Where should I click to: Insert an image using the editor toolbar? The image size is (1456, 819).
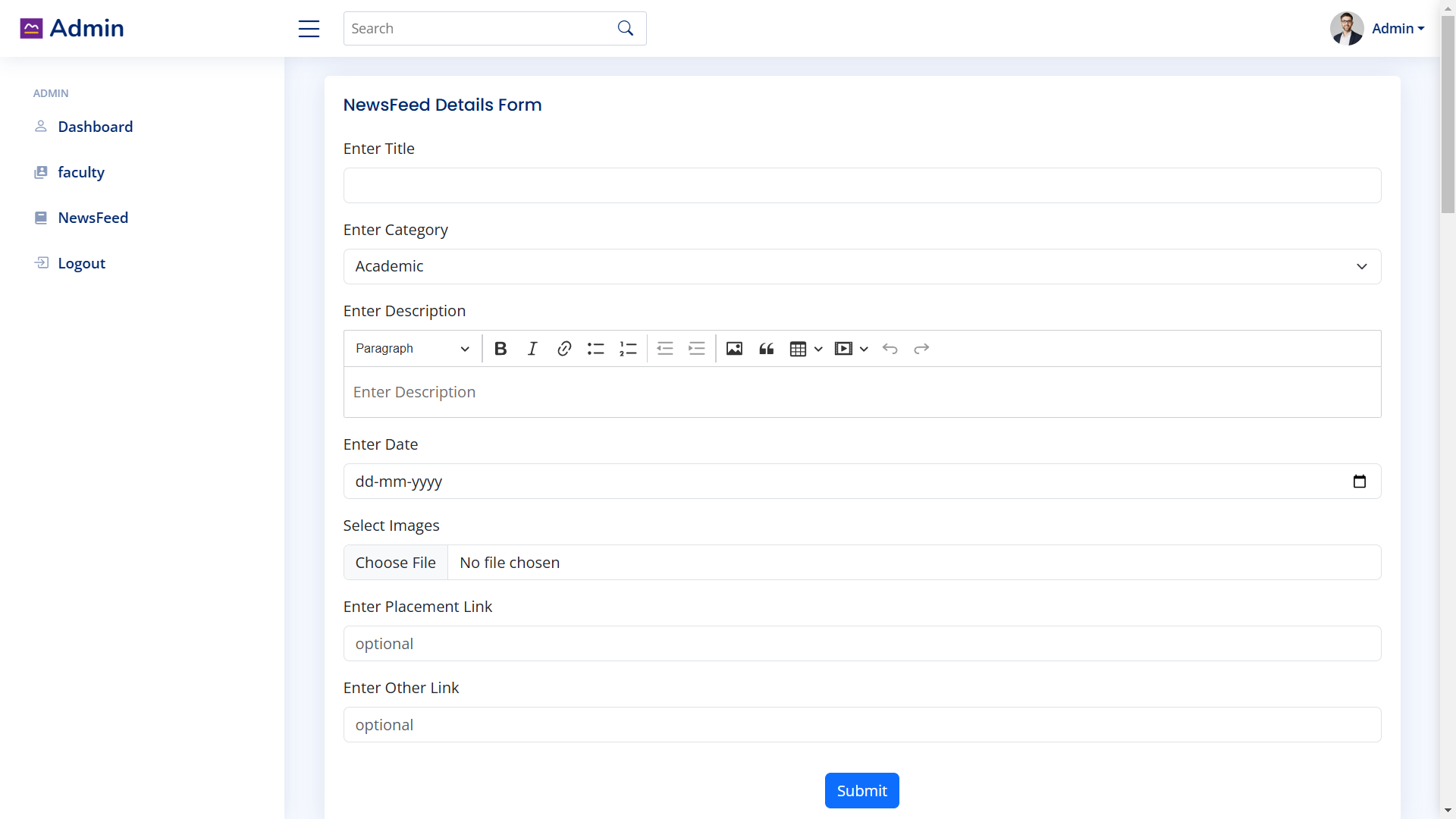(x=734, y=348)
